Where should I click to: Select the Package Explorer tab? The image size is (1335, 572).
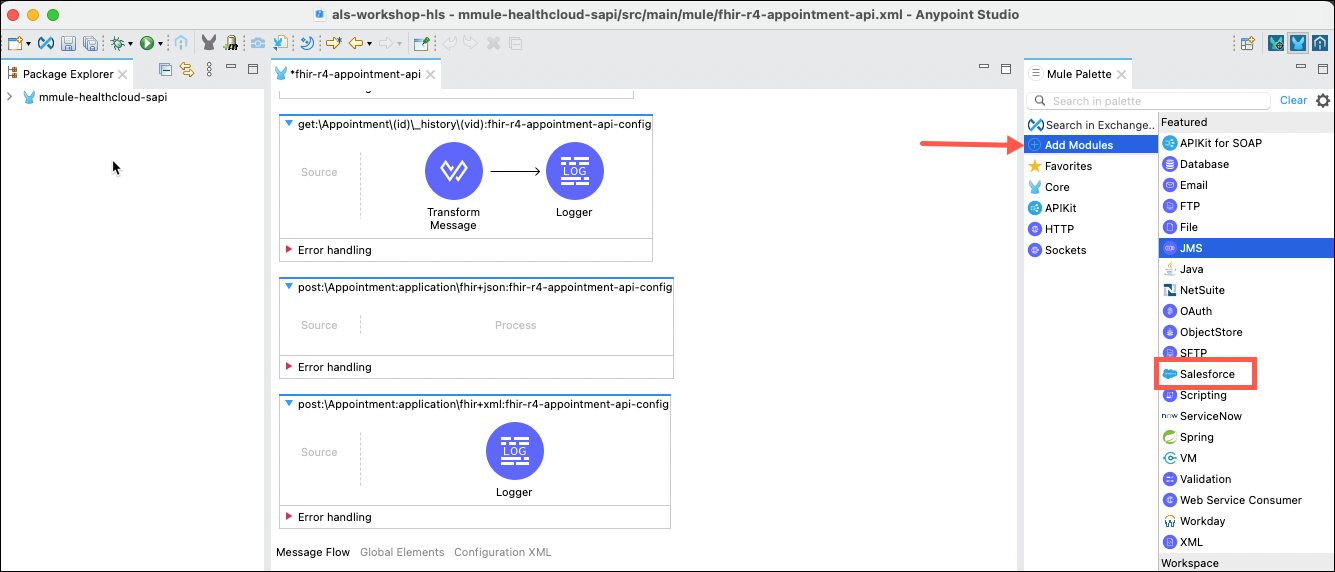pos(68,74)
